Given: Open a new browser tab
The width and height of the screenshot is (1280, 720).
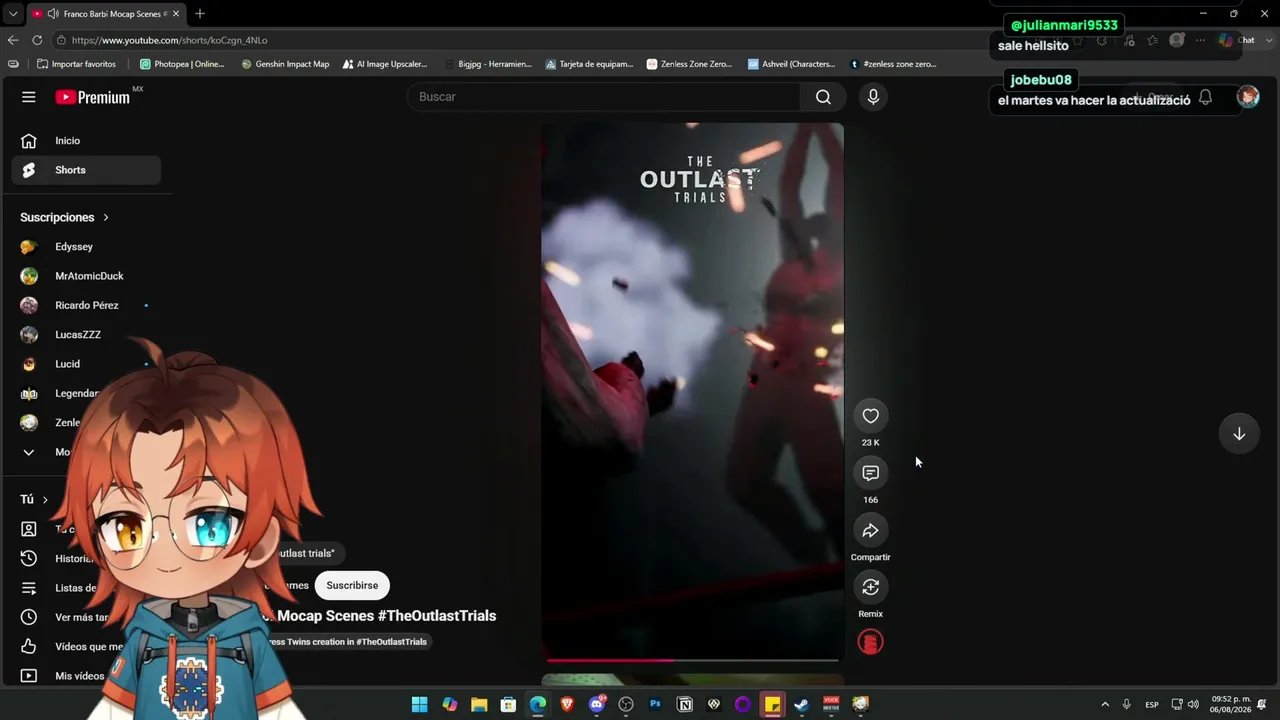Looking at the screenshot, I should pos(200,14).
